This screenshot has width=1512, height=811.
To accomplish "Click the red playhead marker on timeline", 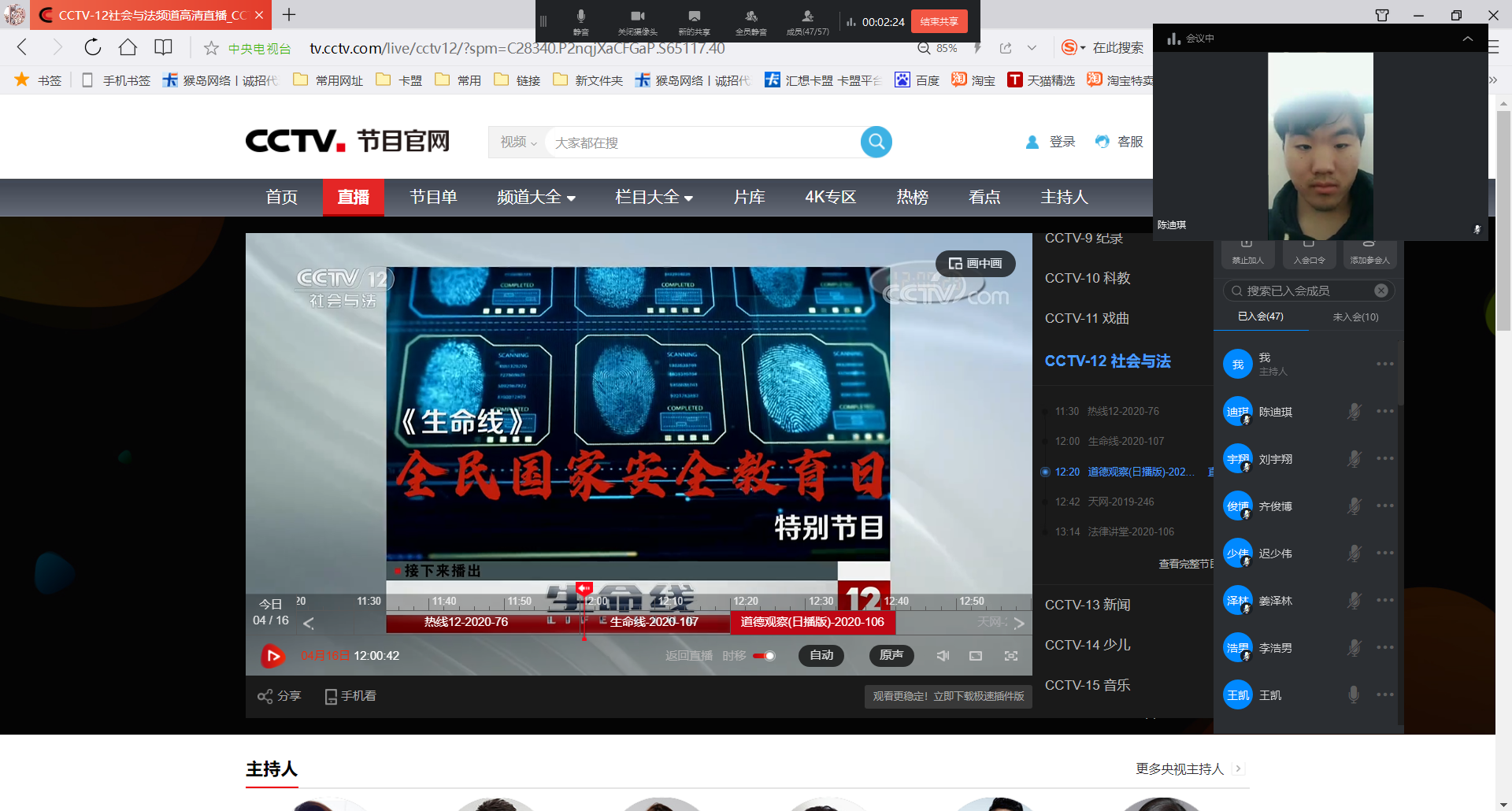I will (584, 589).
